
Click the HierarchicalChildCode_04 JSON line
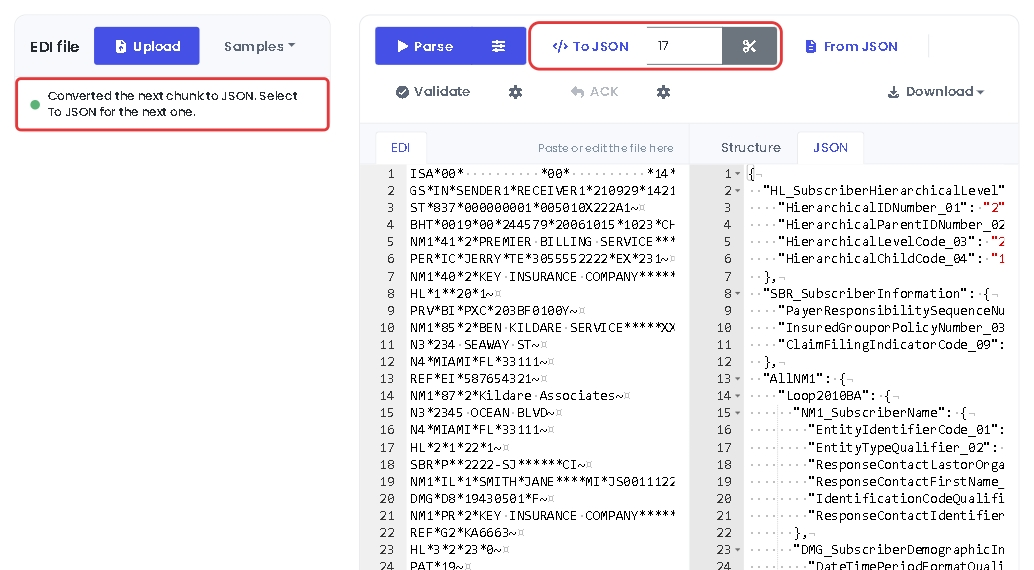(x=877, y=259)
